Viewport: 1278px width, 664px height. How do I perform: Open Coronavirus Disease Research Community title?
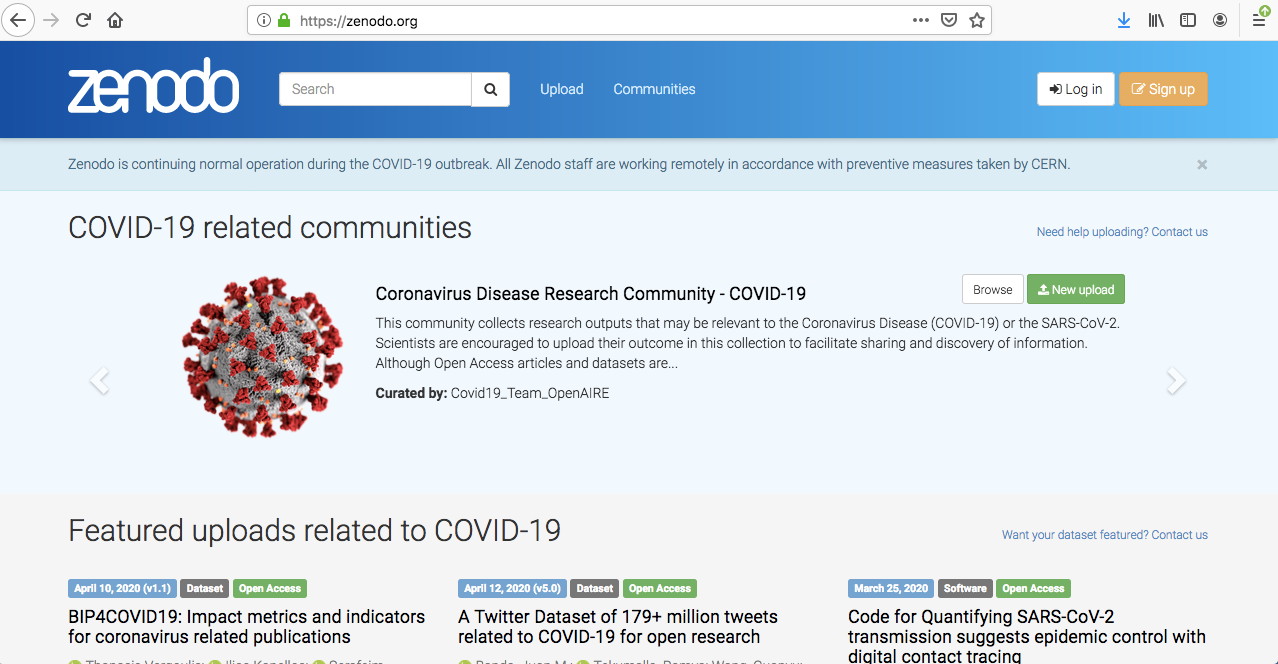coord(591,294)
